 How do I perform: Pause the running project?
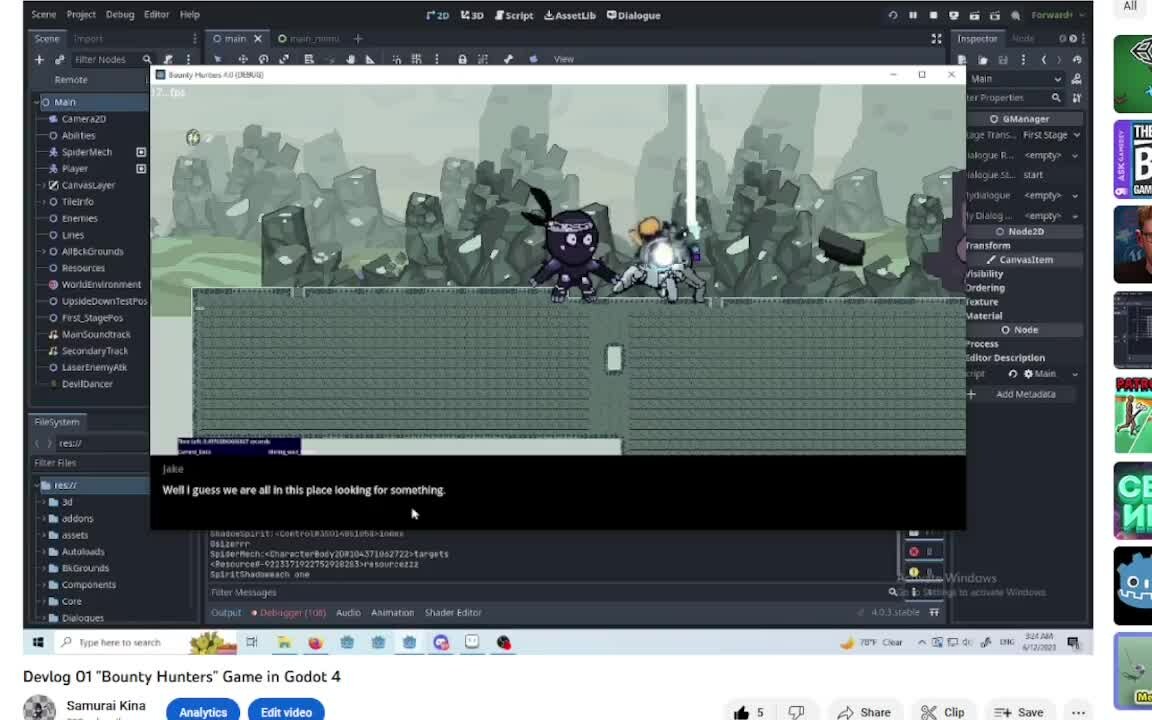(x=912, y=15)
